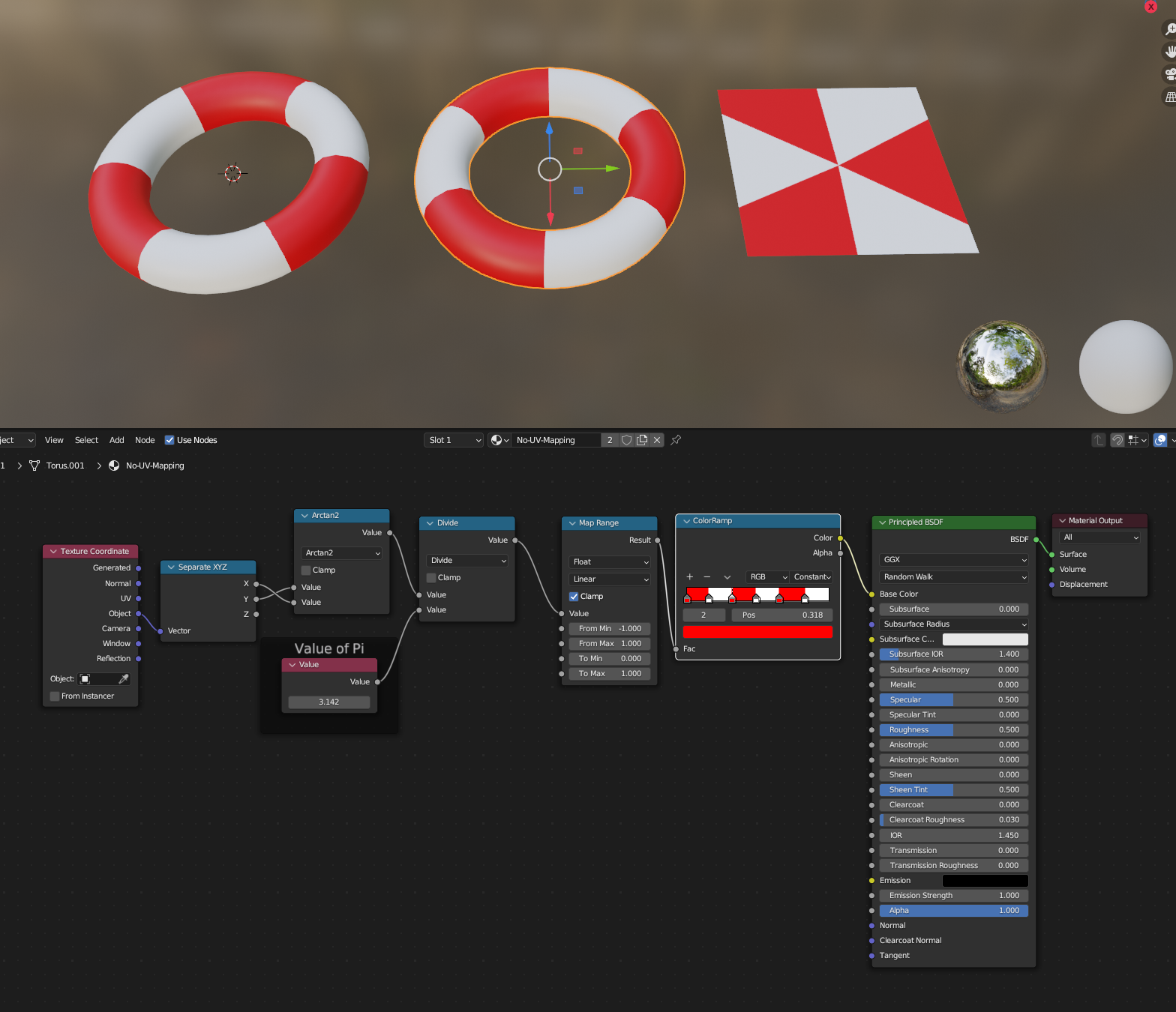Click the eyedropper in Object field

point(124,679)
